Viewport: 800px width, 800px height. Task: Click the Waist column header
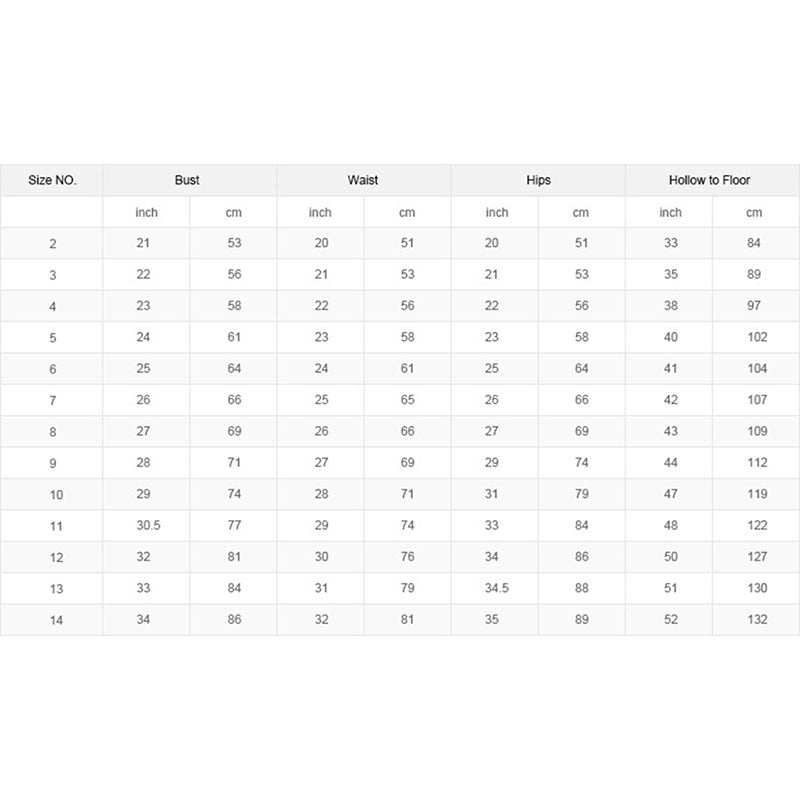click(363, 181)
